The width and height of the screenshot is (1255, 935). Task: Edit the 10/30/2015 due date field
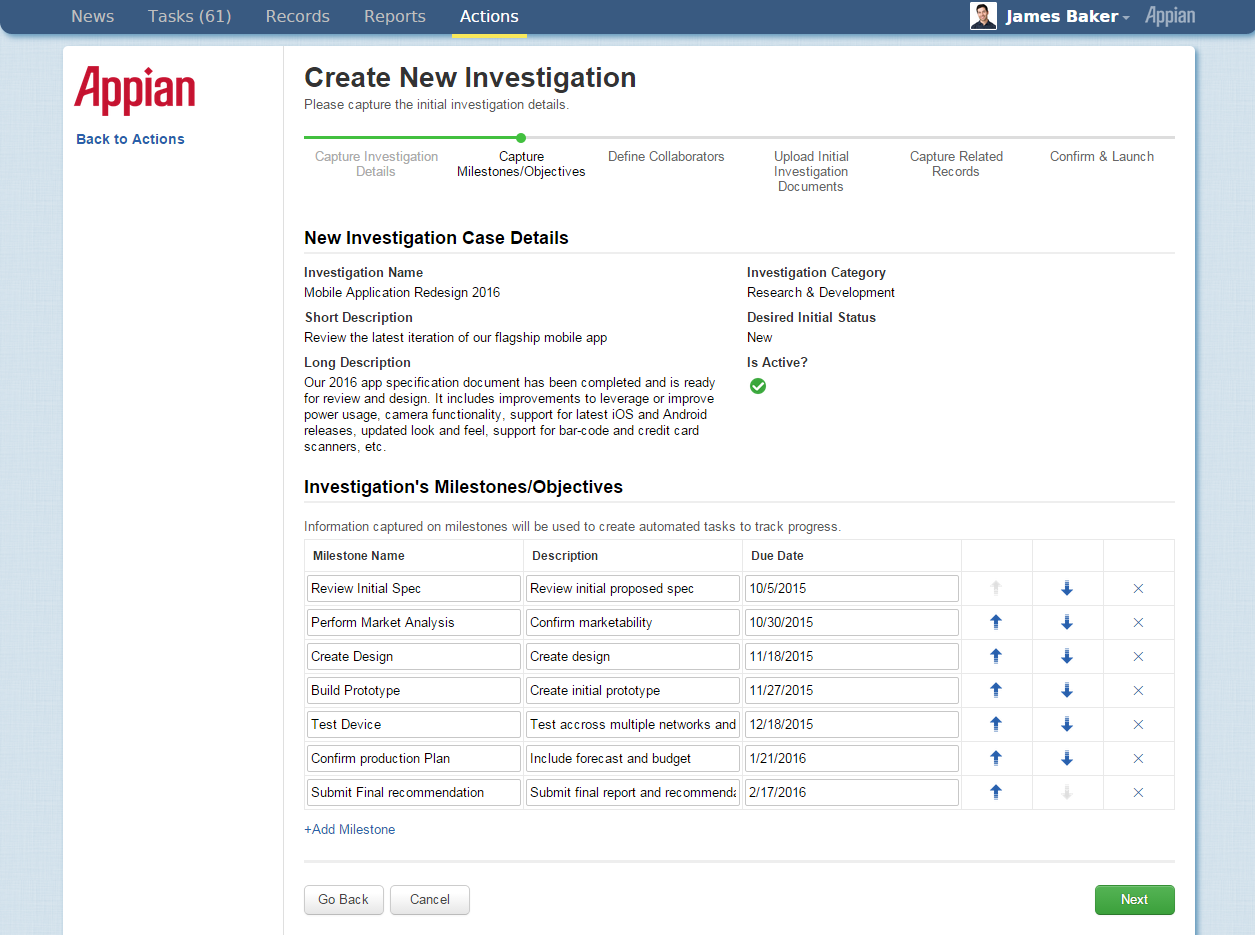(851, 622)
